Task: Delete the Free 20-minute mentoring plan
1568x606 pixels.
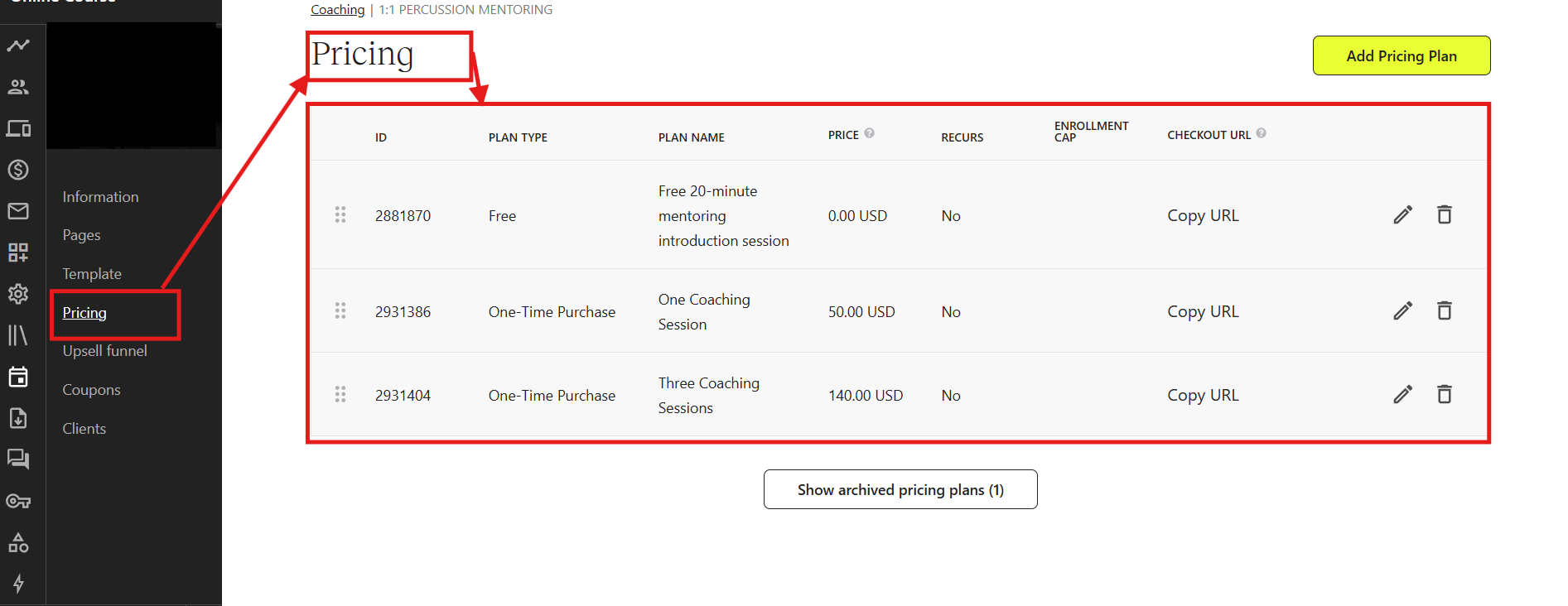Action: [1445, 214]
